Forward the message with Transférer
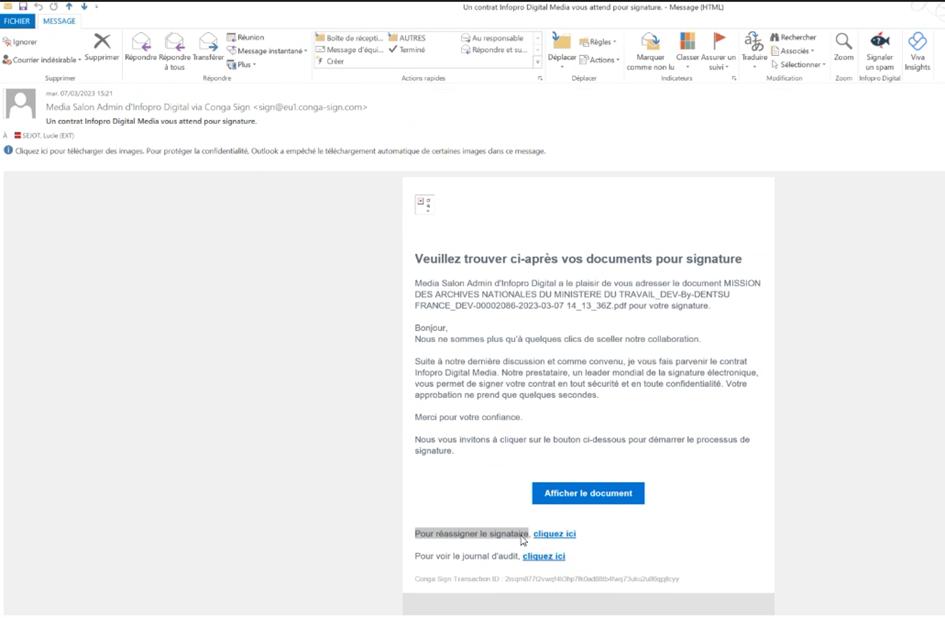Screen dimensions: 945x618 coord(208,48)
